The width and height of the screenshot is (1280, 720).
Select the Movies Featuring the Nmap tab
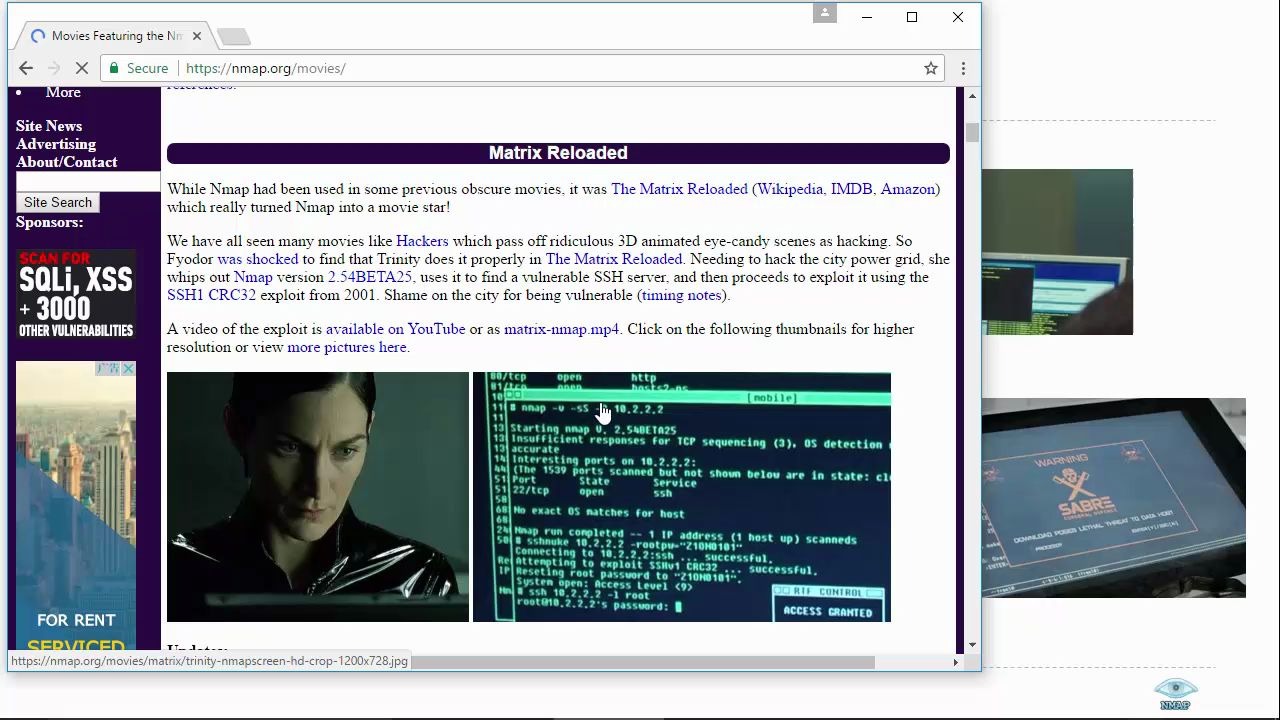(x=116, y=36)
